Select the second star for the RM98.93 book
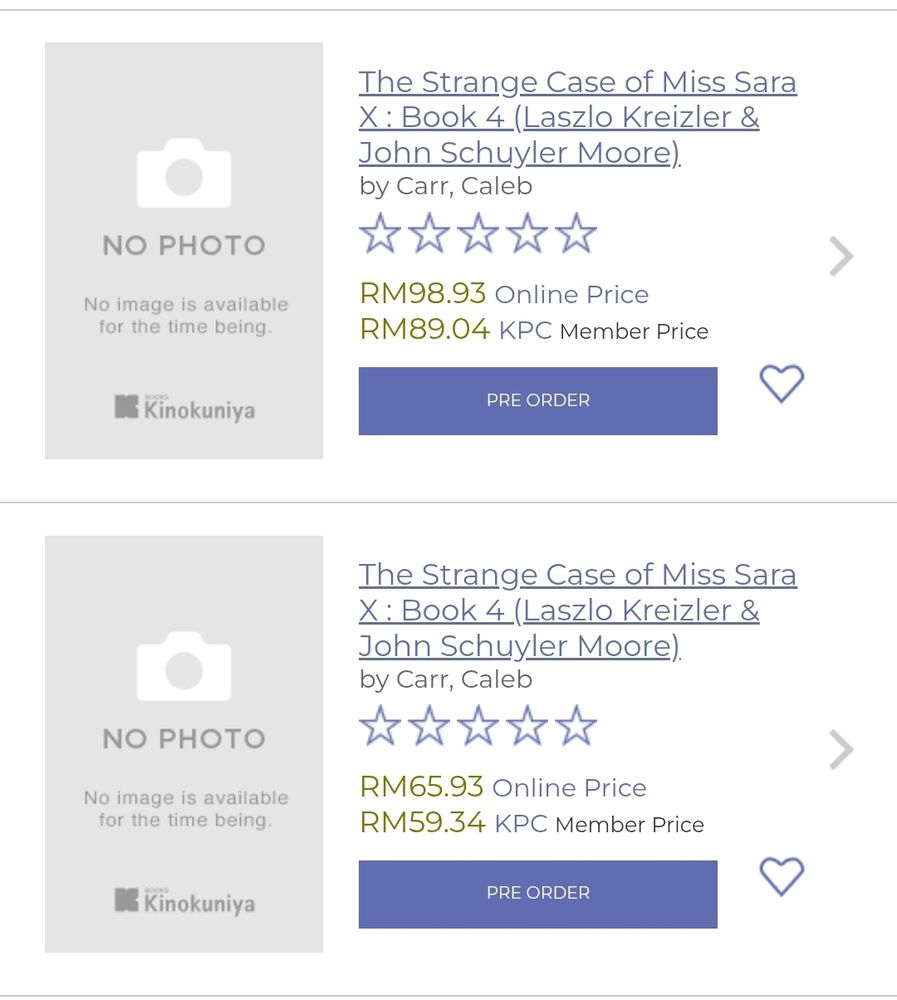Image resolution: width=897 pixels, height=1000 pixels. click(x=429, y=234)
